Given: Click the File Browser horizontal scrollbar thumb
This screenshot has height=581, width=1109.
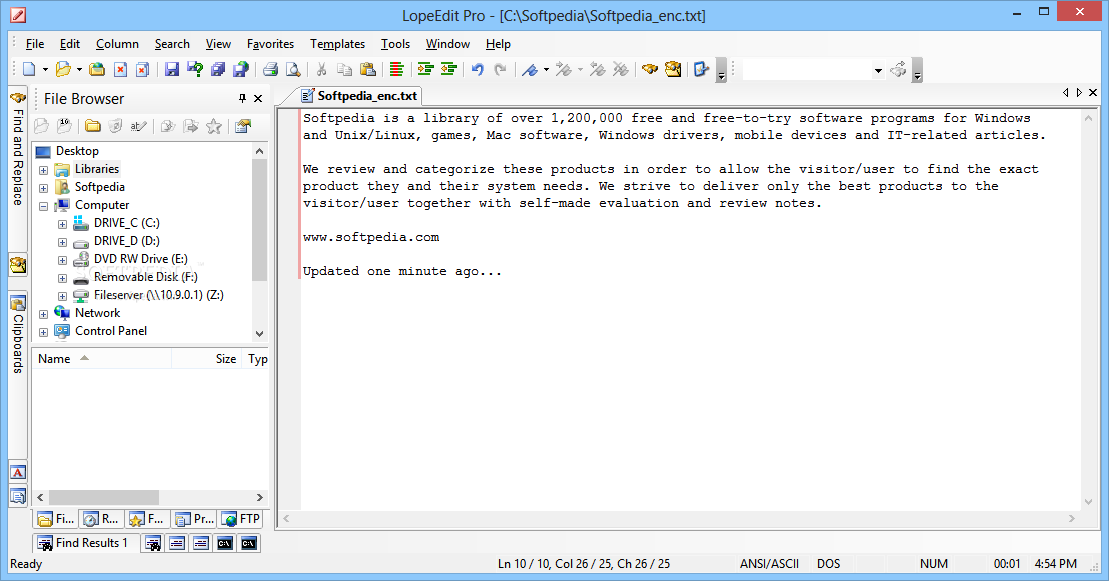Looking at the screenshot, I should tap(103, 497).
